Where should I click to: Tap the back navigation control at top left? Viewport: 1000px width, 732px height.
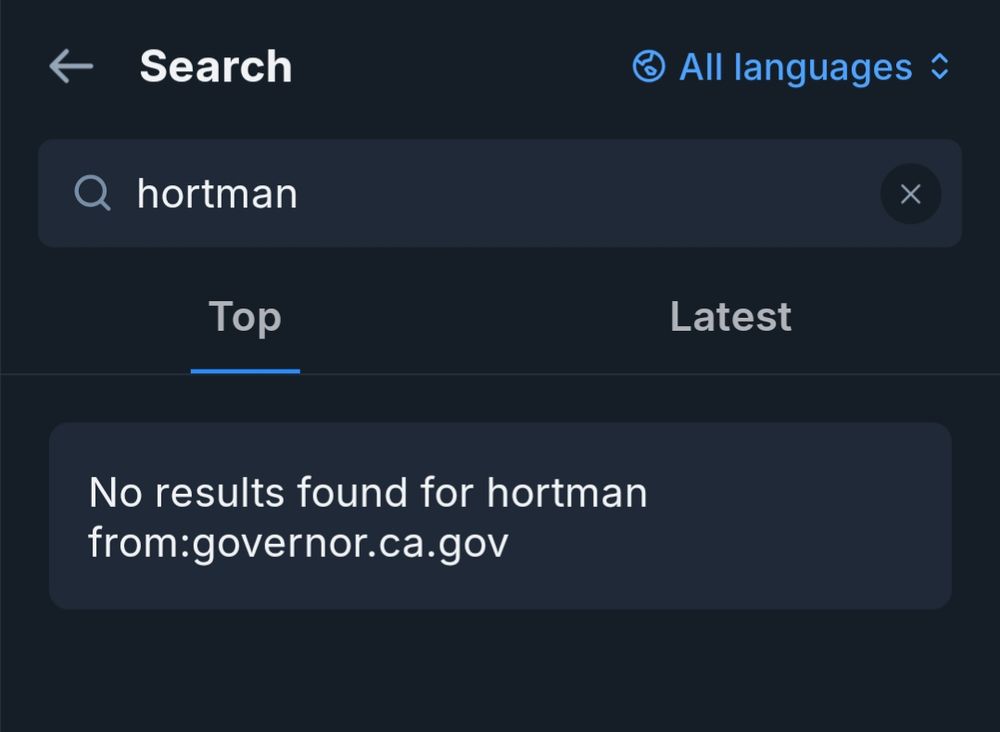click(x=70, y=66)
